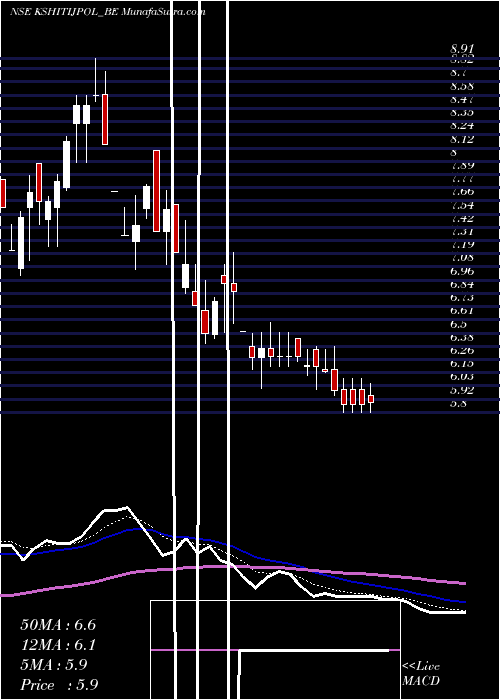Click the 5.92 price level
500x700 pixels.
[x=462, y=391]
